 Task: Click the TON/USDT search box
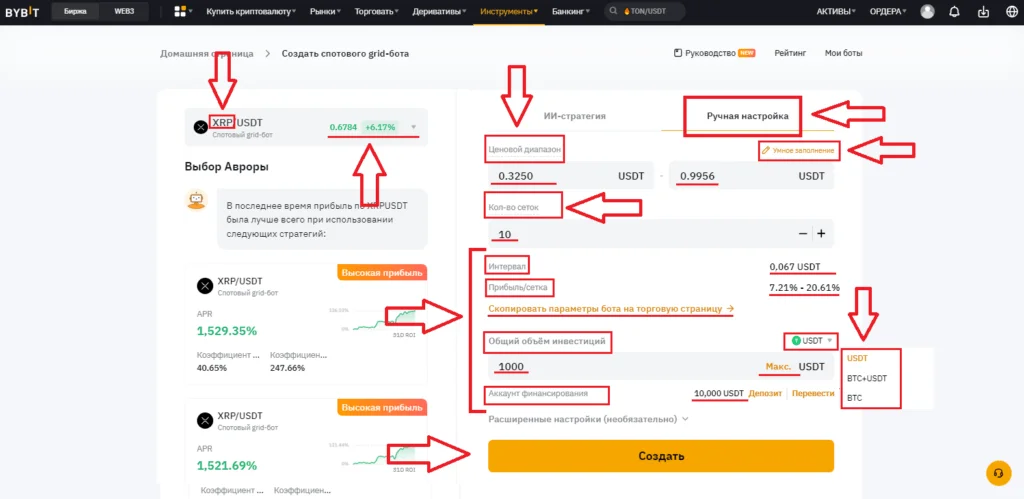(645, 11)
